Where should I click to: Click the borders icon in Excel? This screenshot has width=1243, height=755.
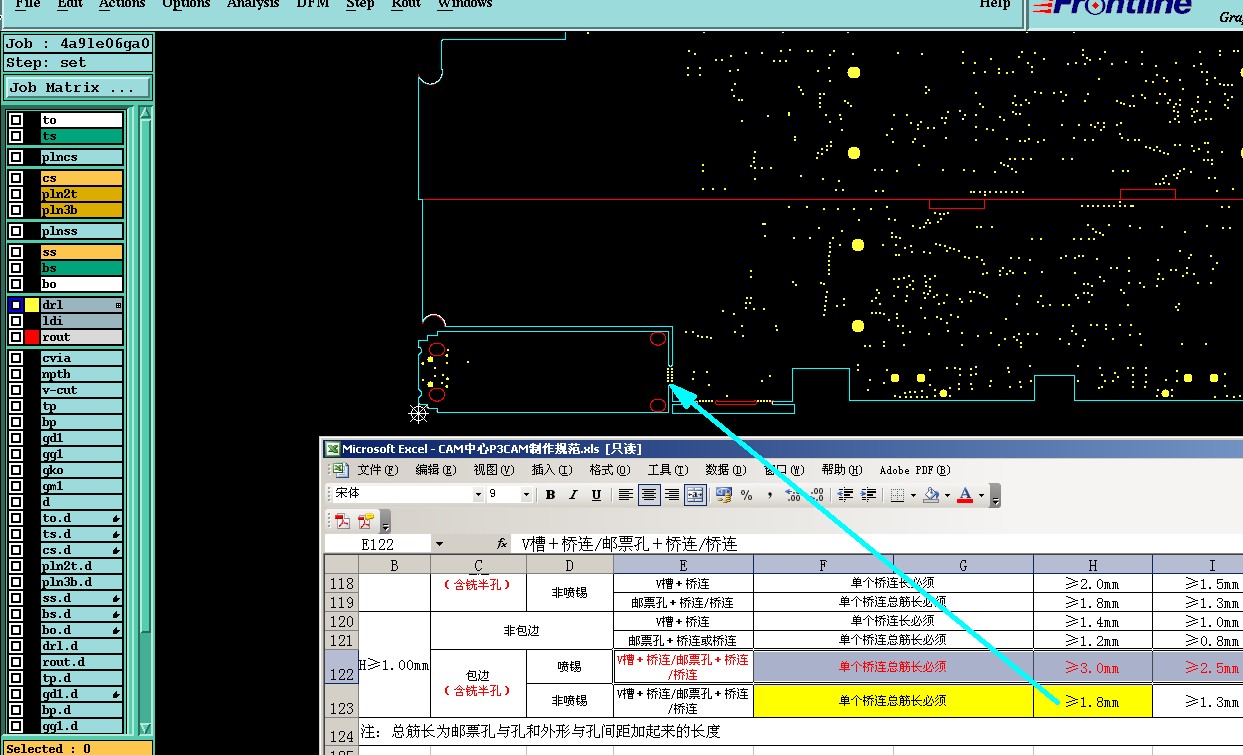point(897,494)
